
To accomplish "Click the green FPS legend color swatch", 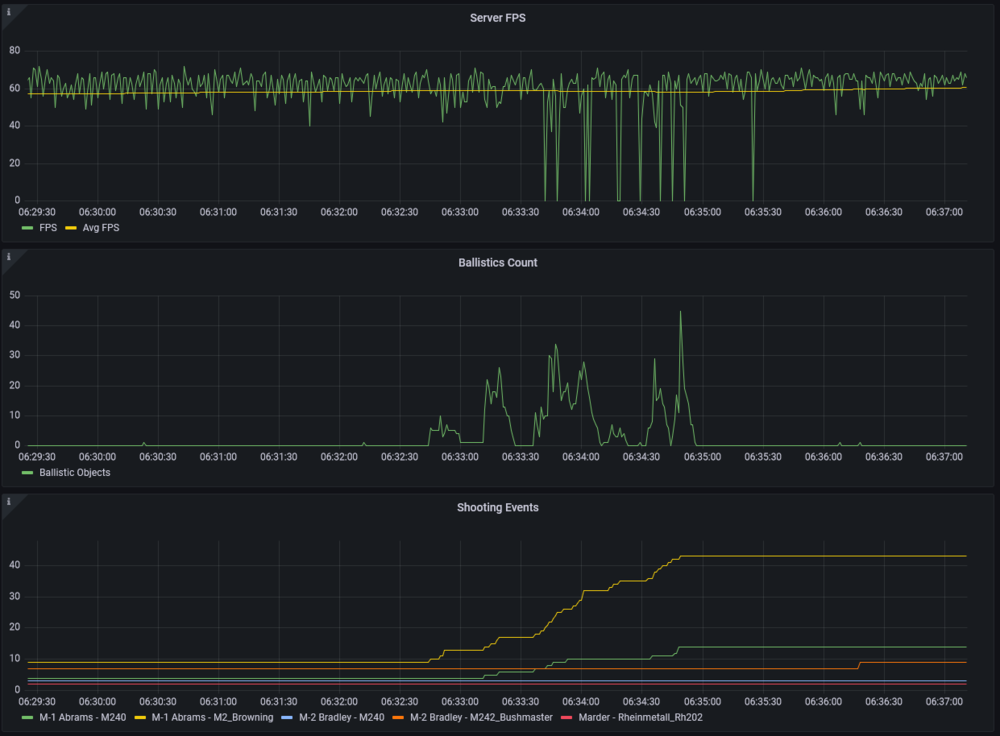I will pos(27,228).
